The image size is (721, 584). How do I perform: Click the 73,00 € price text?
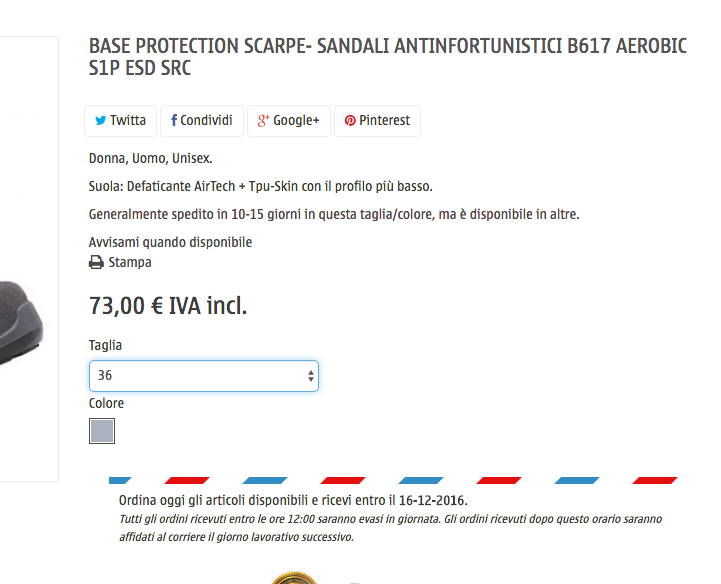click(168, 306)
